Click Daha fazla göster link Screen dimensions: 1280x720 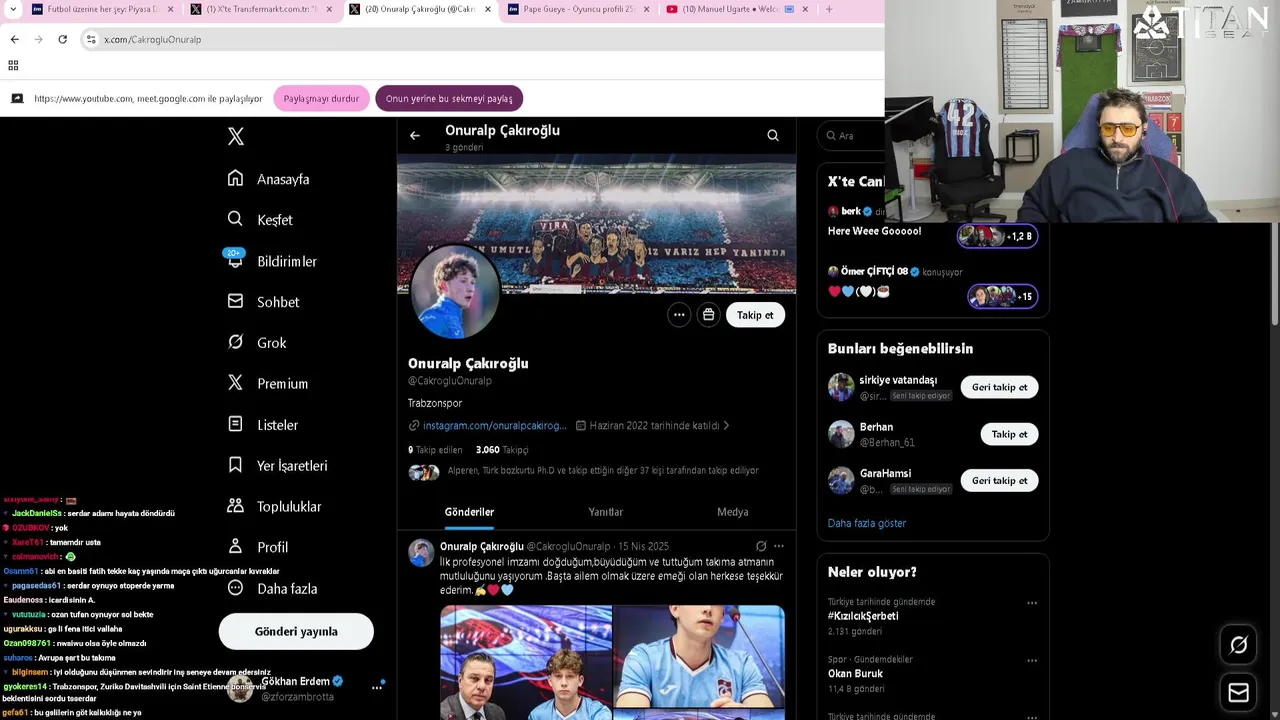[x=867, y=523]
